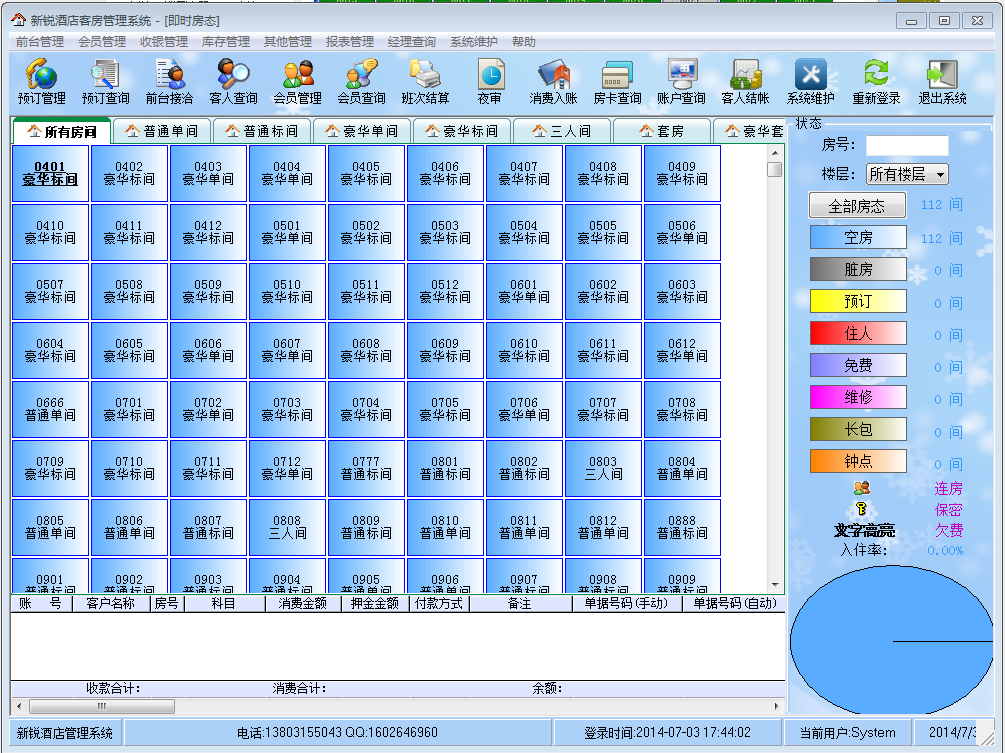The height and width of the screenshot is (753, 1005).
Task: Open the 报表管理 menu
Action: [x=350, y=42]
